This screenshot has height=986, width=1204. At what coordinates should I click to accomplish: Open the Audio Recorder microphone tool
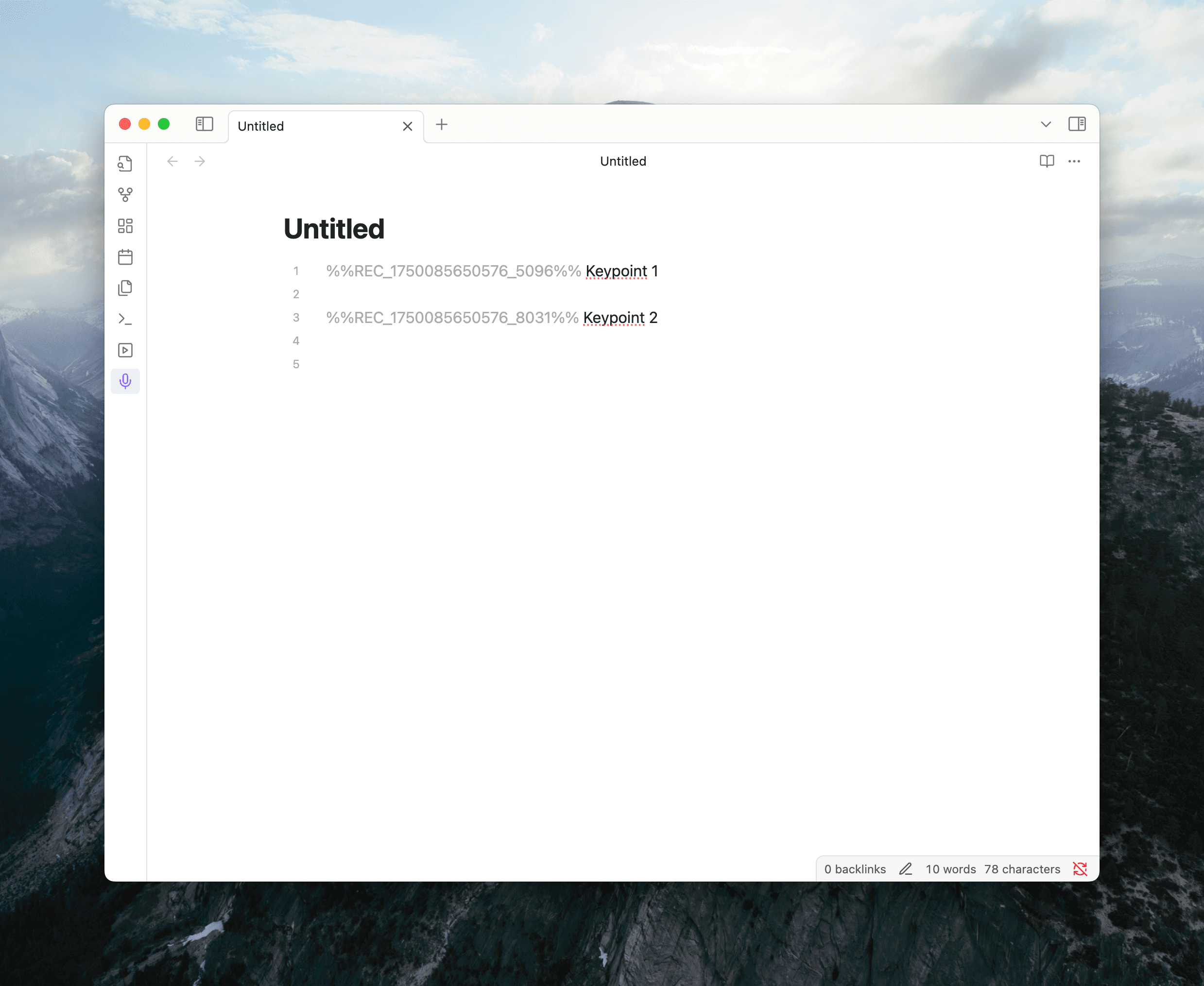pyautogui.click(x=125, y=381)
